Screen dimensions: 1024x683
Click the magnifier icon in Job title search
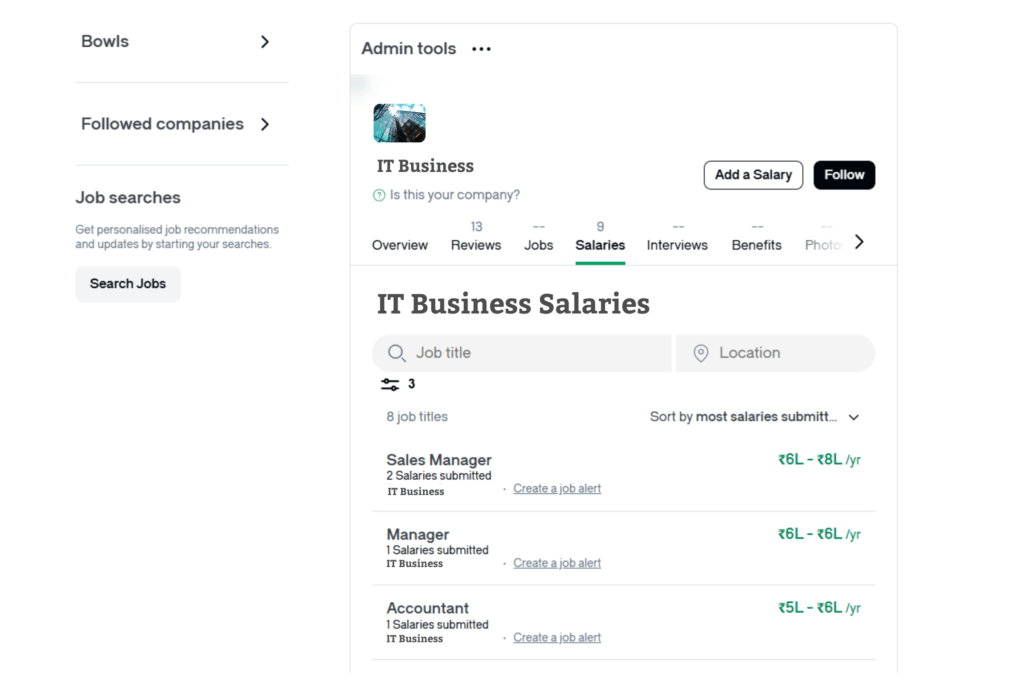[397, 353]
